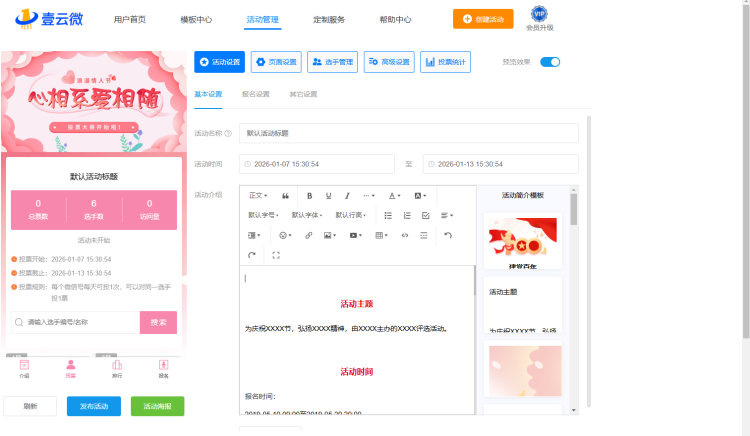Open 模板中心 in the top navigation
This screenshot has height=436, width=750.
pyautogui.click(x=196, y=19)
